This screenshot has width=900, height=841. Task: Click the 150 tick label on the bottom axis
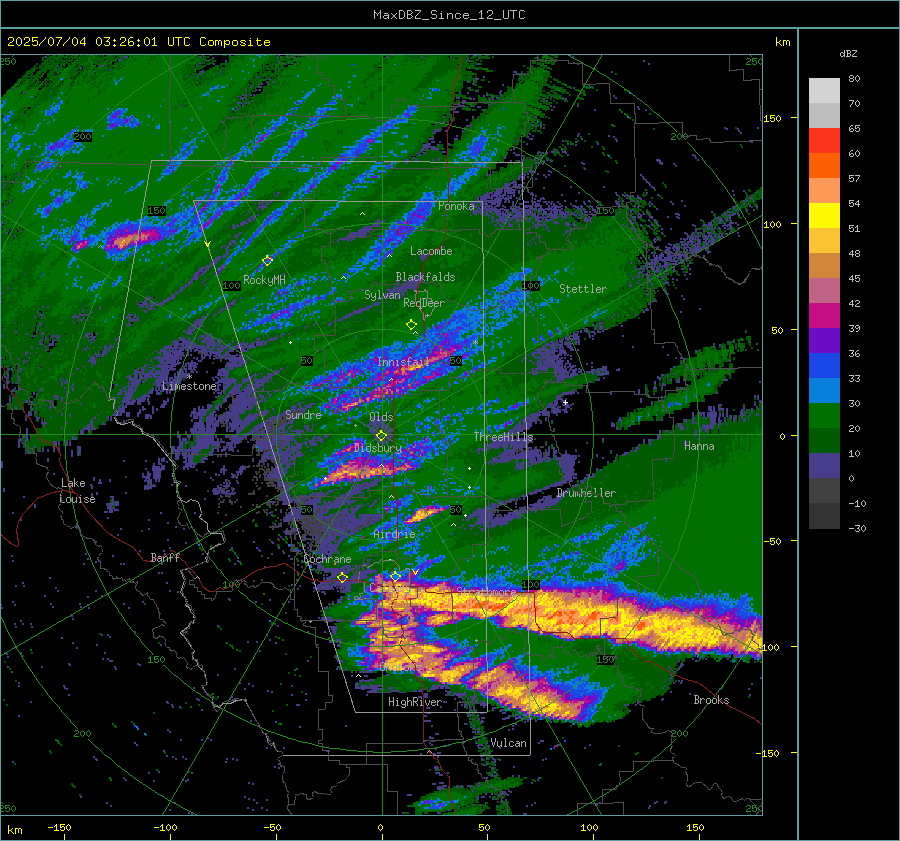(695, 827)
